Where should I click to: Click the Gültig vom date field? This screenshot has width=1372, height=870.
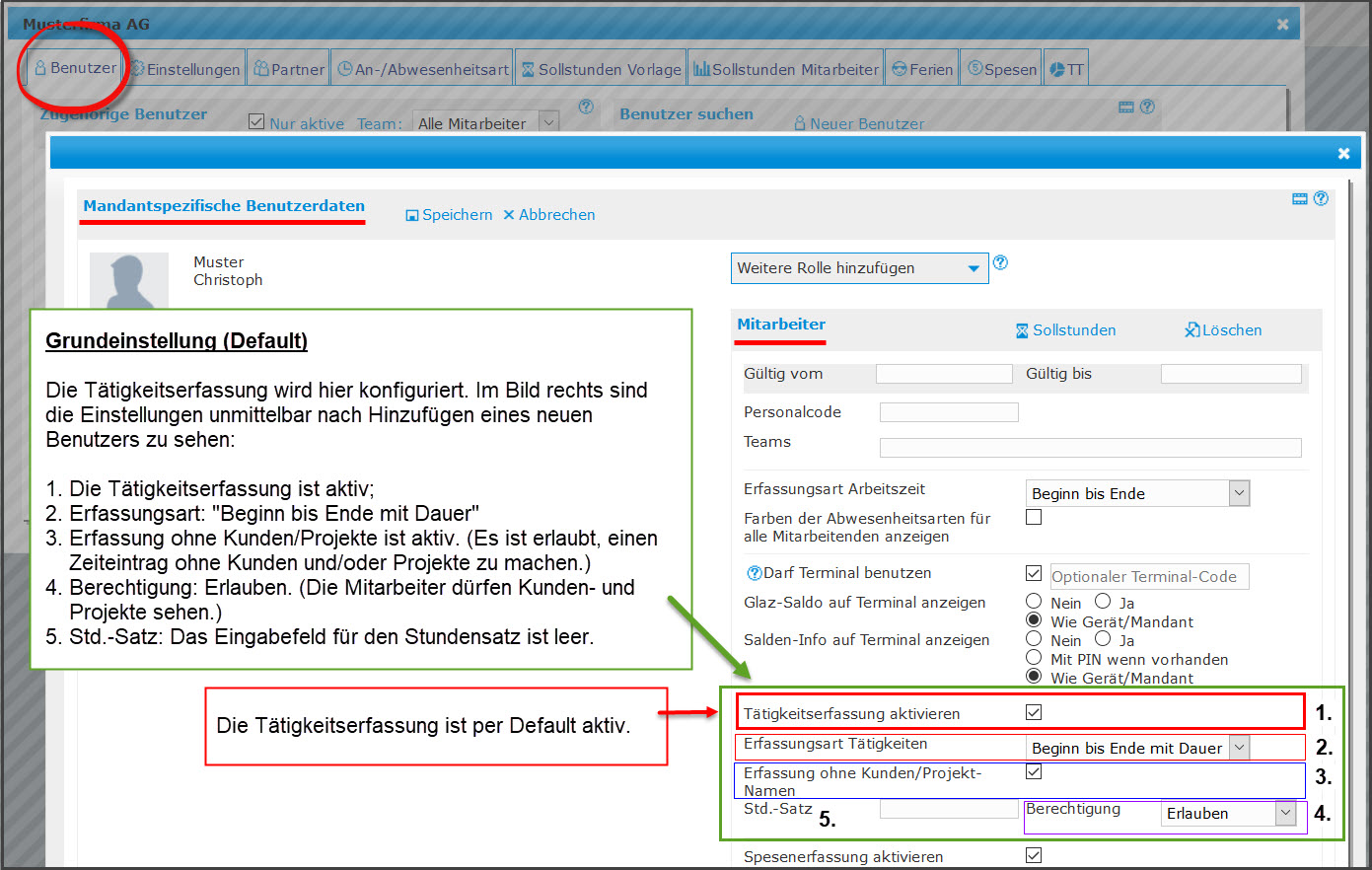tap(944, 374)
